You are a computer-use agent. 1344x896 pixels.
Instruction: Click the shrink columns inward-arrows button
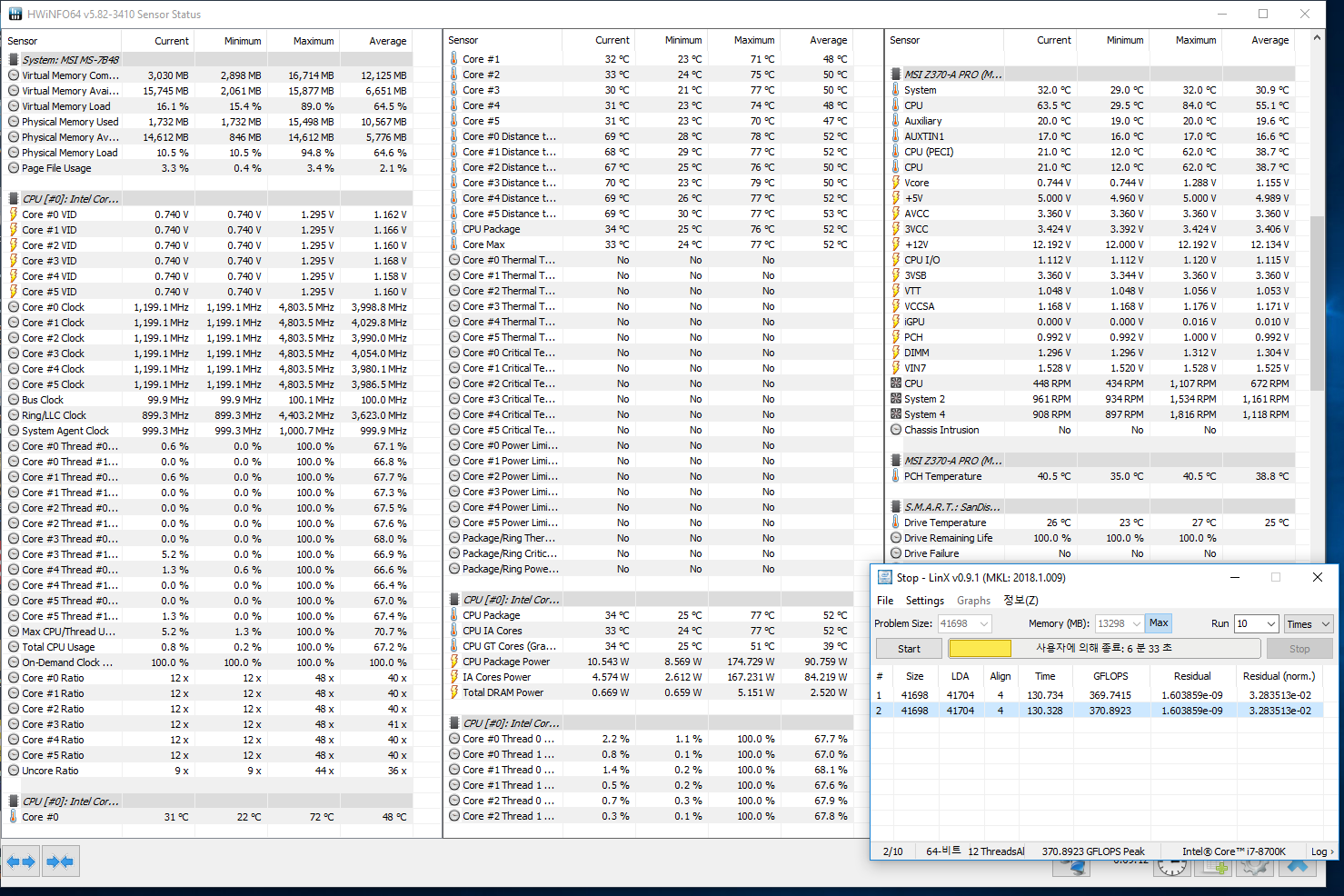pyautogui.click(x=60, y=861)
